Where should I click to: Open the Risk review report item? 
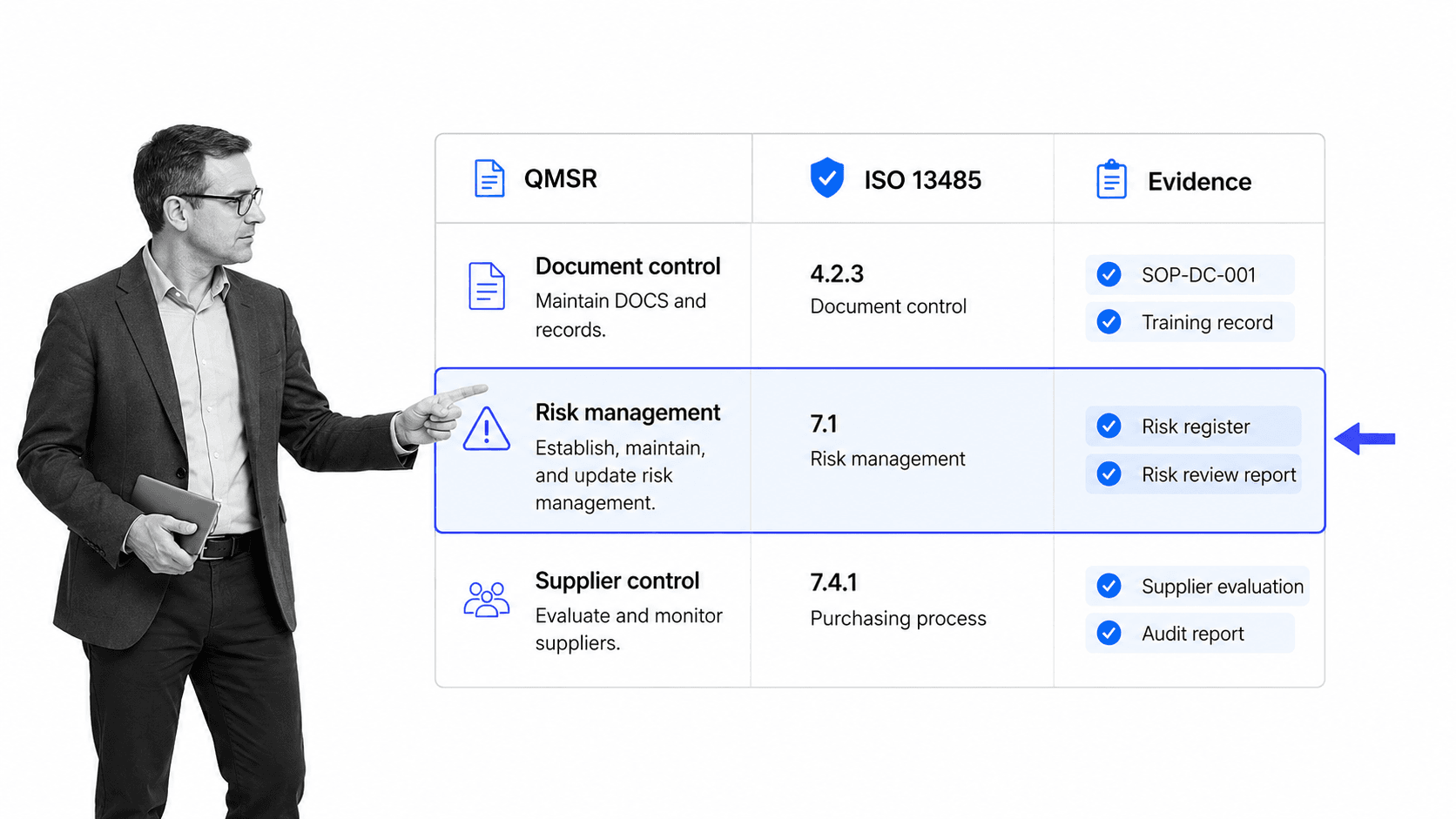pyautogui.click(x=1193, y=474)
